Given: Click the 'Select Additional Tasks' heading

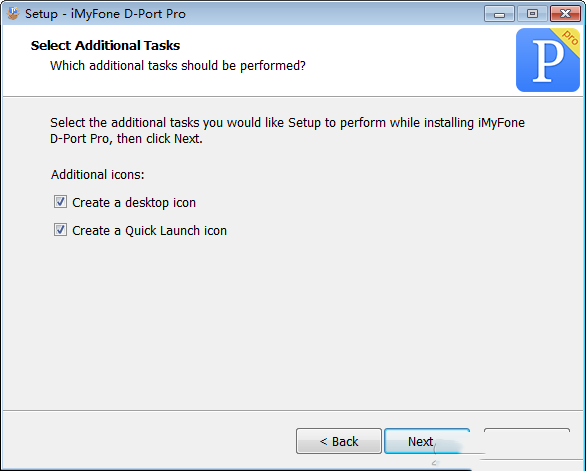Looking at the screenshot, I should 105,46.
